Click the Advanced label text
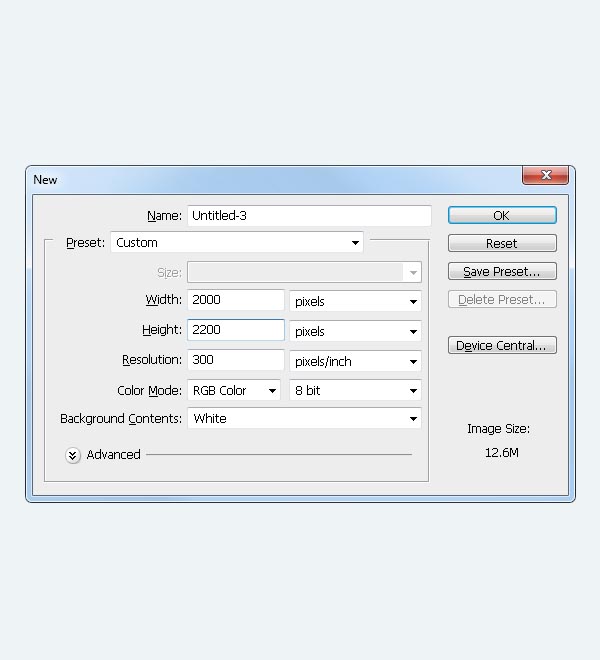This screenshot has width=600, height=660. click(113, 455)
